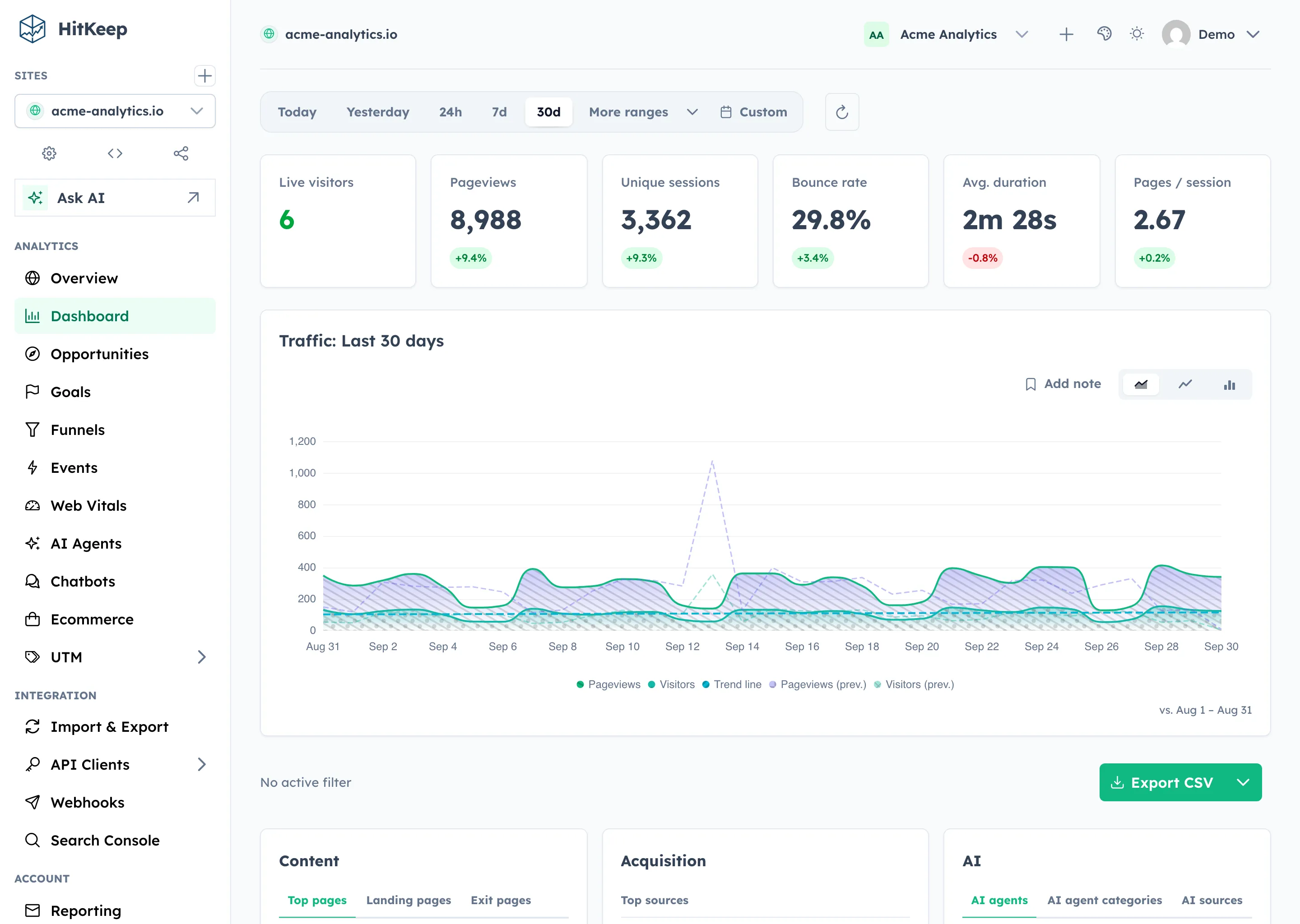Toggle Pageviews legend series

point(608,684)
